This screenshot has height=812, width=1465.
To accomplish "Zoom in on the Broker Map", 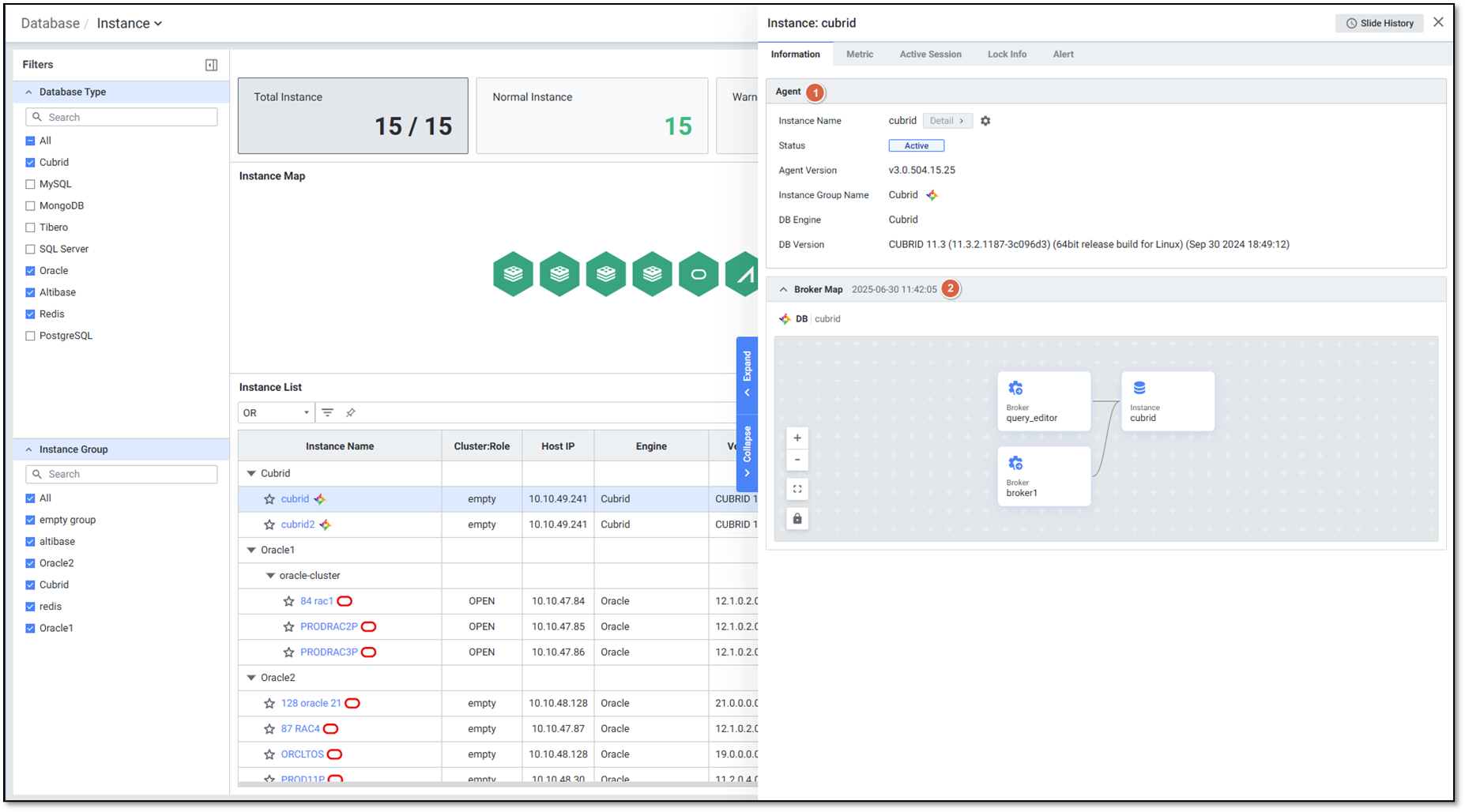I will 797,438.
